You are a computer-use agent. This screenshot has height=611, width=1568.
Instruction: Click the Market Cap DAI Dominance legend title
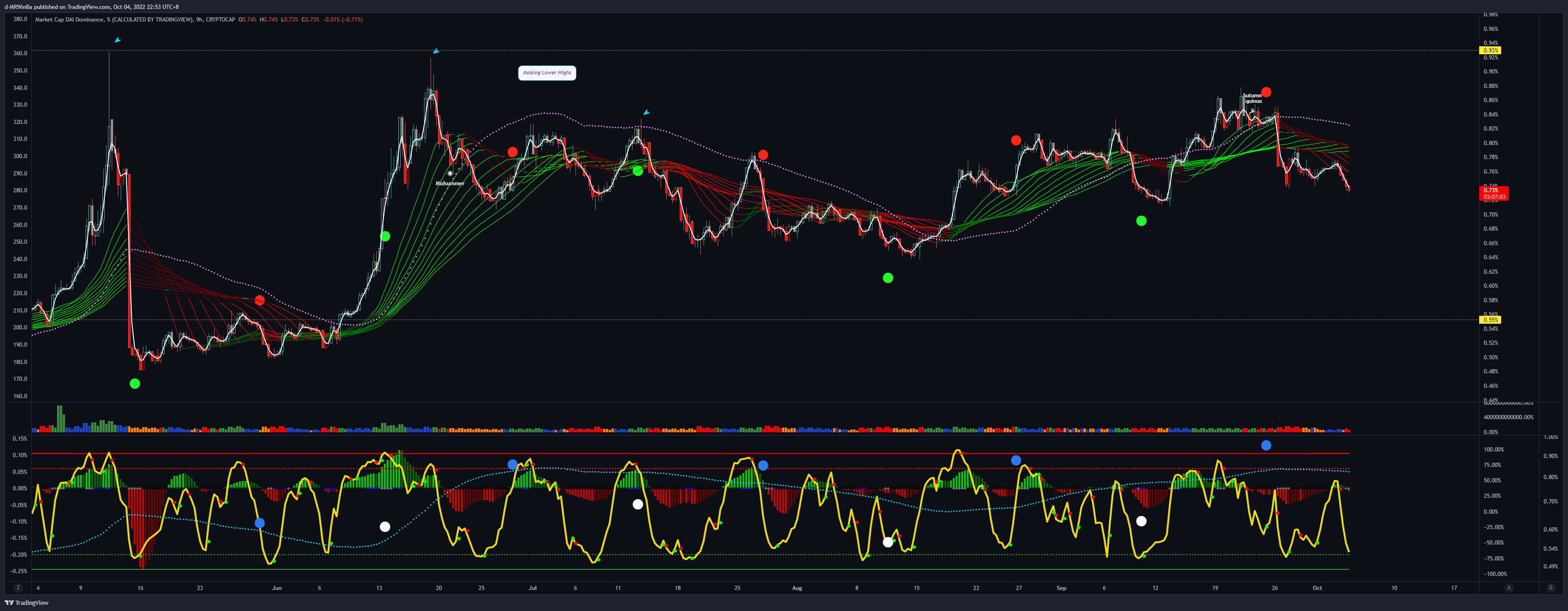pos(69,20)
